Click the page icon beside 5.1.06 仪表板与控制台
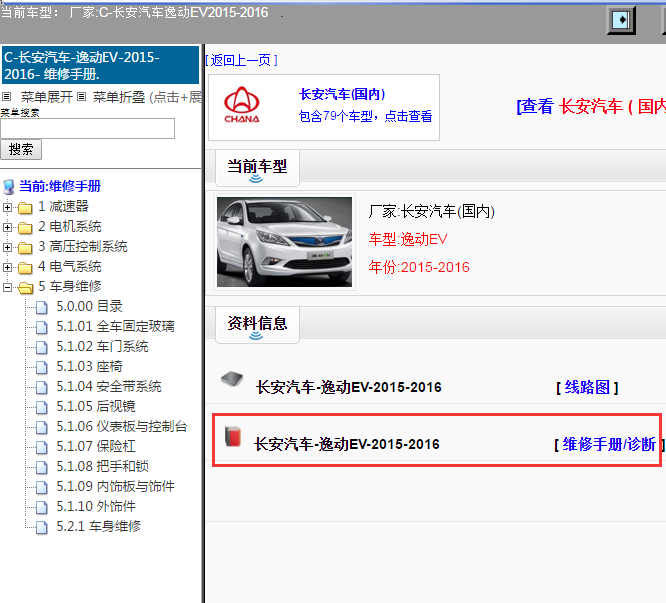The image size is (666, 603). point(42,427)
